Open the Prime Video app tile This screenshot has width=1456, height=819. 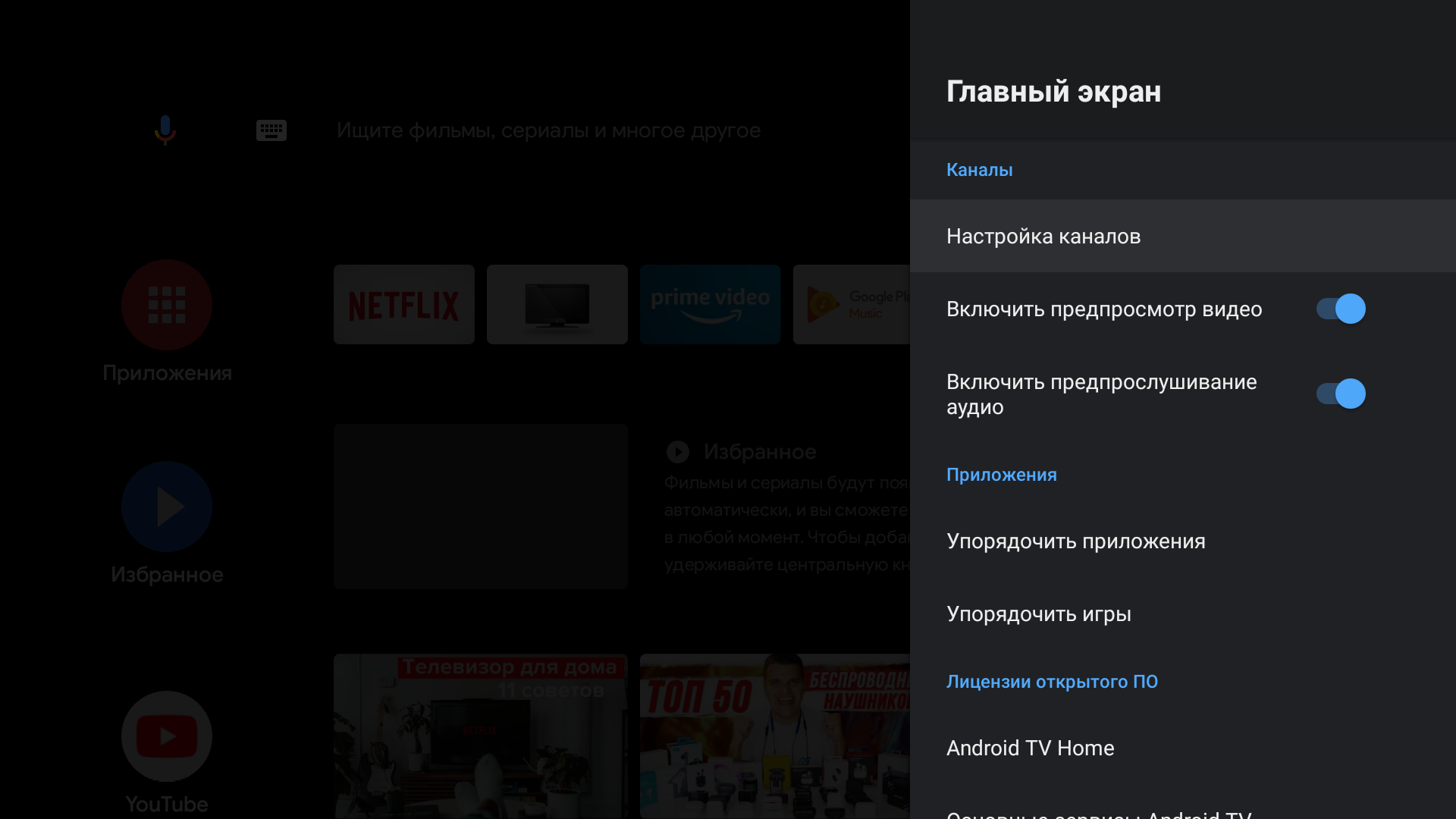point(710,305)
